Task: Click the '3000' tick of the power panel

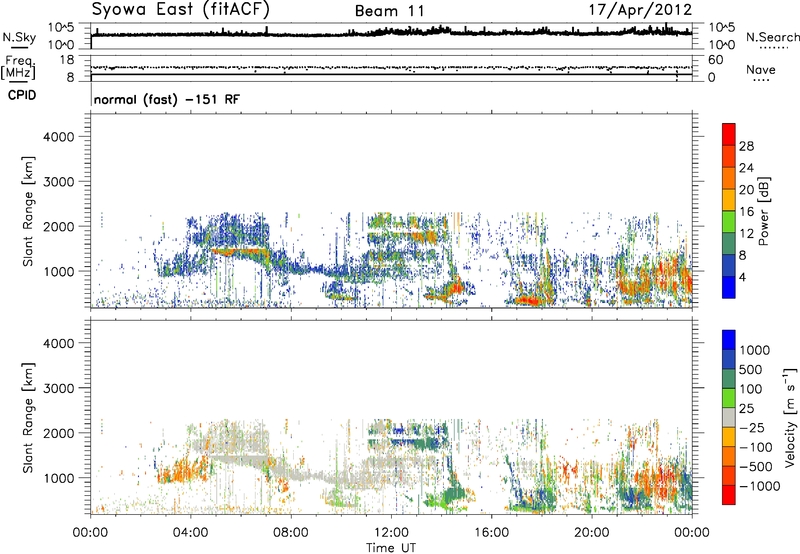Action: click(x=59, y=182)
